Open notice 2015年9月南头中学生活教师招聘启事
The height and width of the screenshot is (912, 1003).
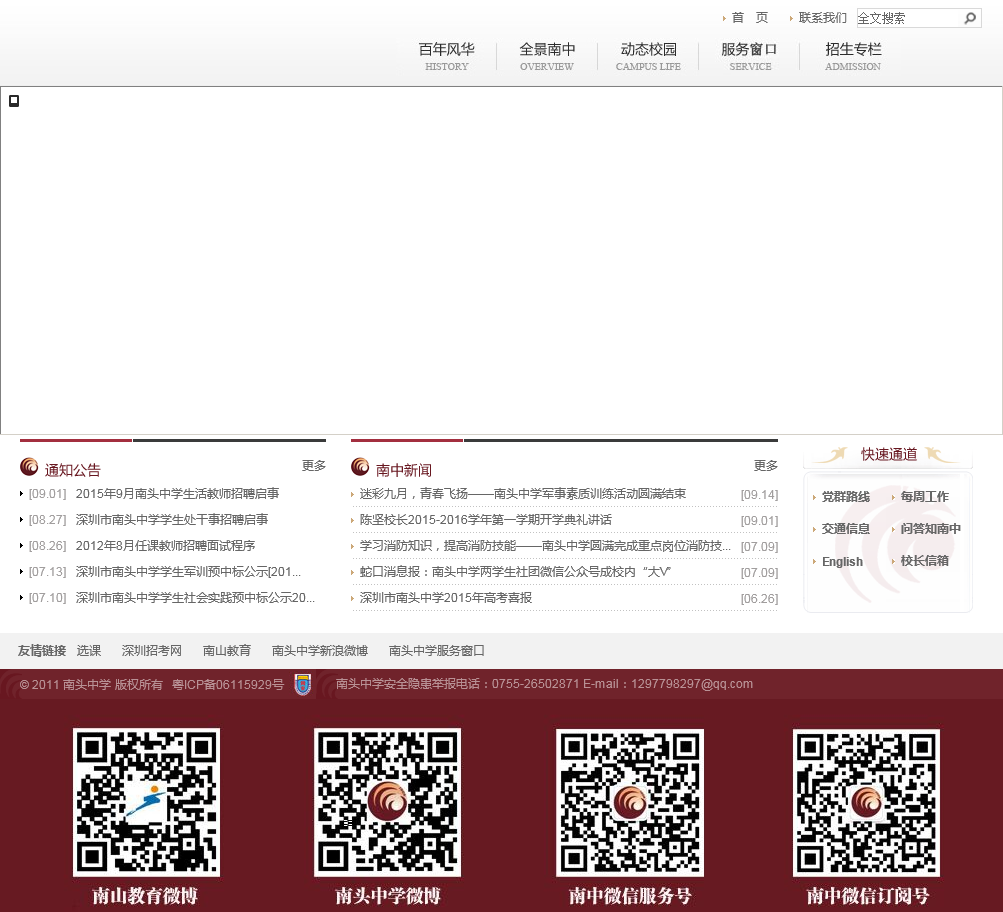pyautogui.click(x=177, y=494)
